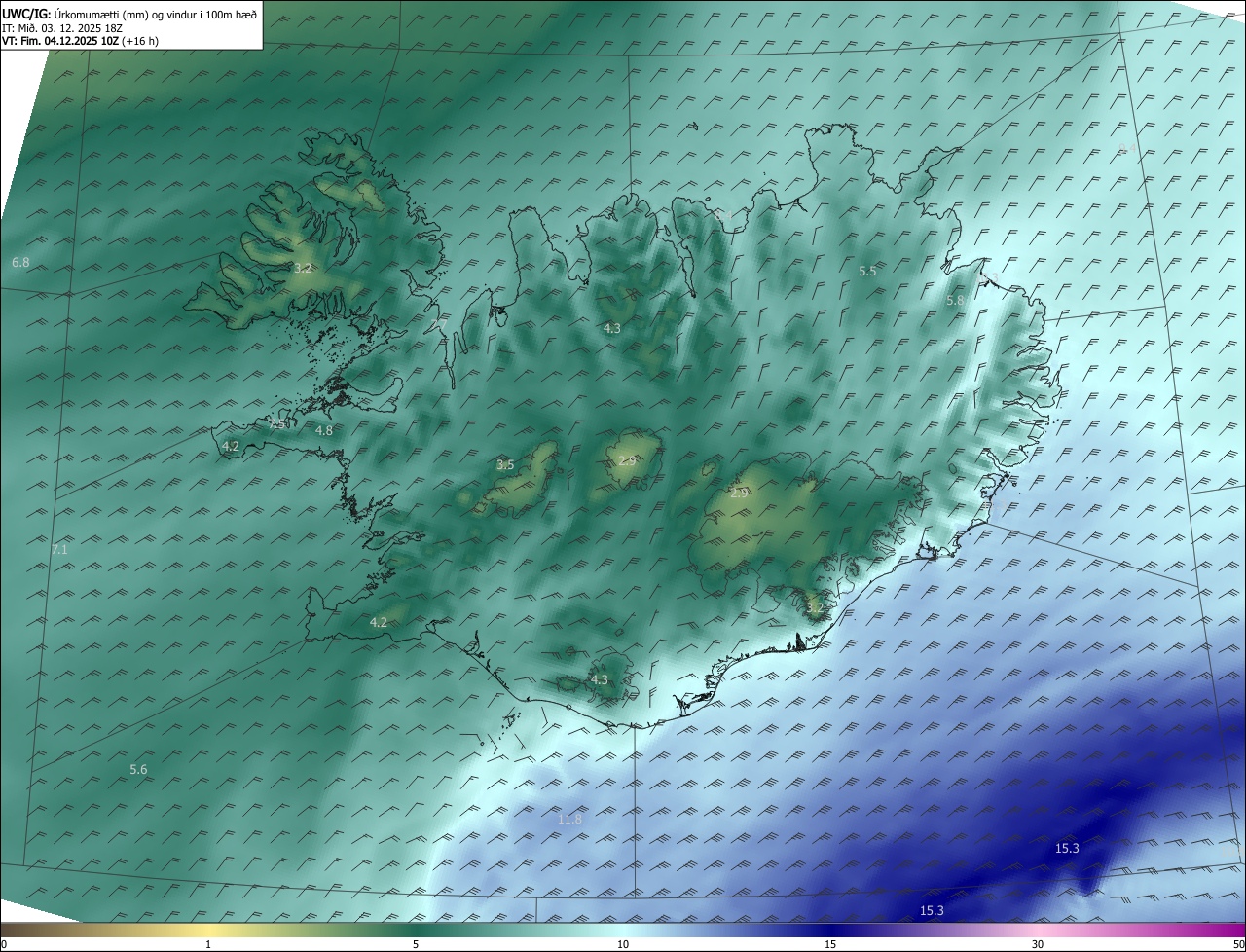Screen dimensions: 1246x952
Task: Click the UWC/IG Úrkomumætti map title
Action: tap(129, 14)
